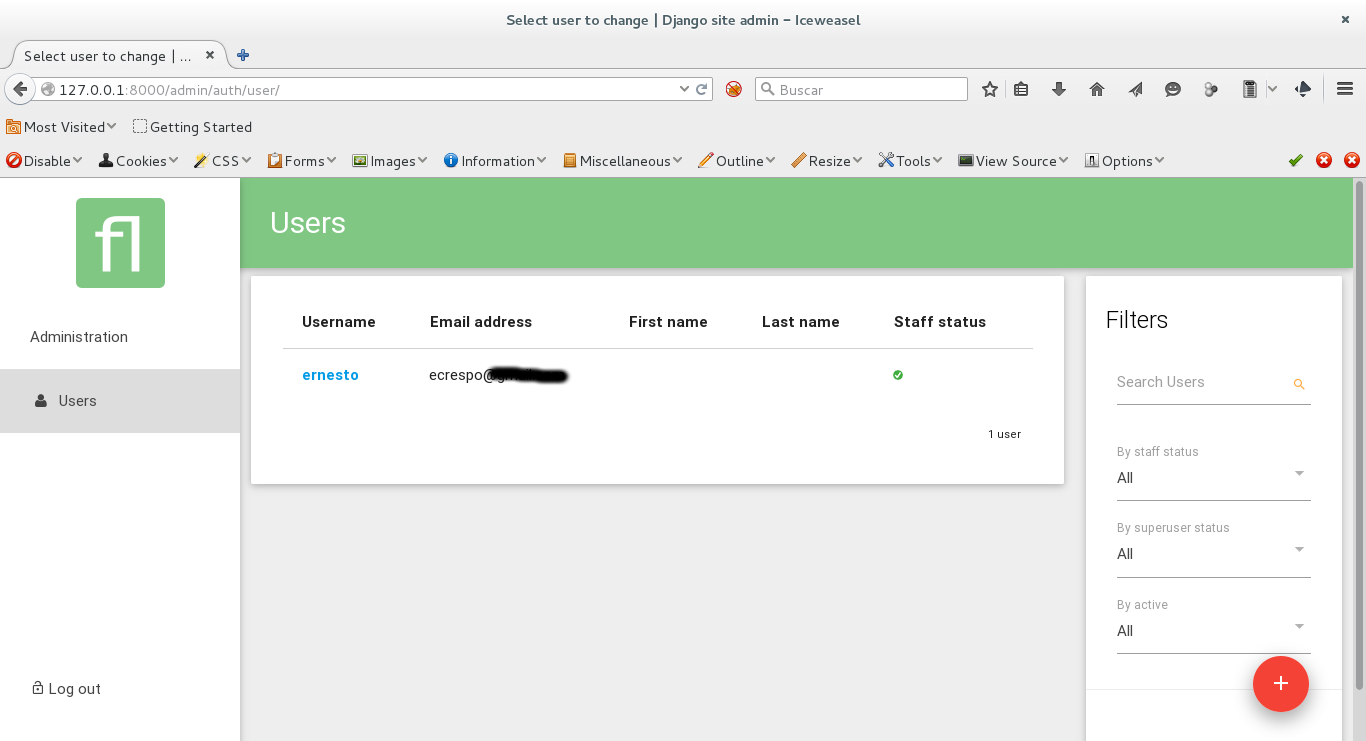This screenshot has width=1366, height=741.
Task: Click the bookmark star icon
Action: coord(989,89)
